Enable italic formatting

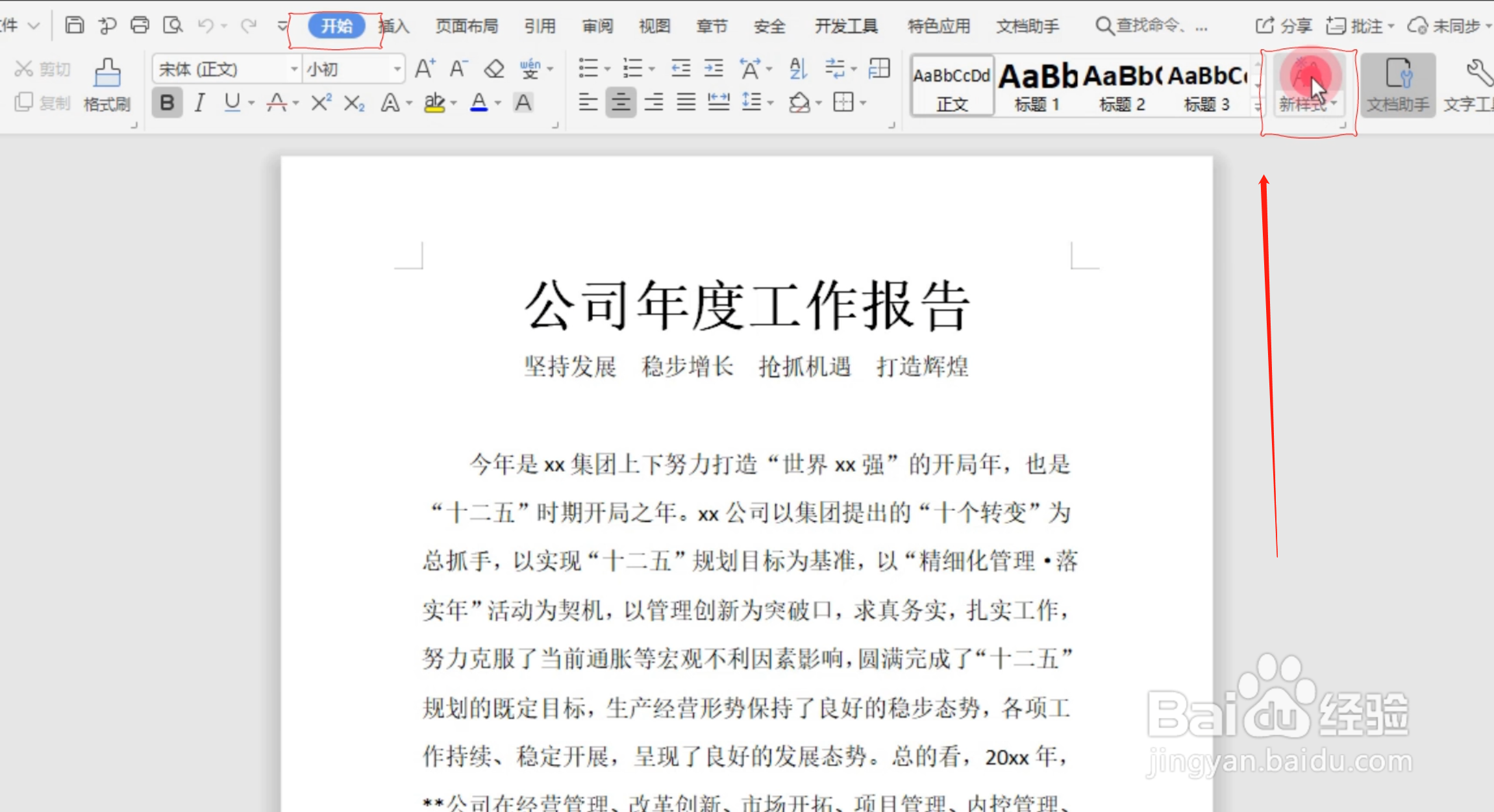click(x=199, y=102)
